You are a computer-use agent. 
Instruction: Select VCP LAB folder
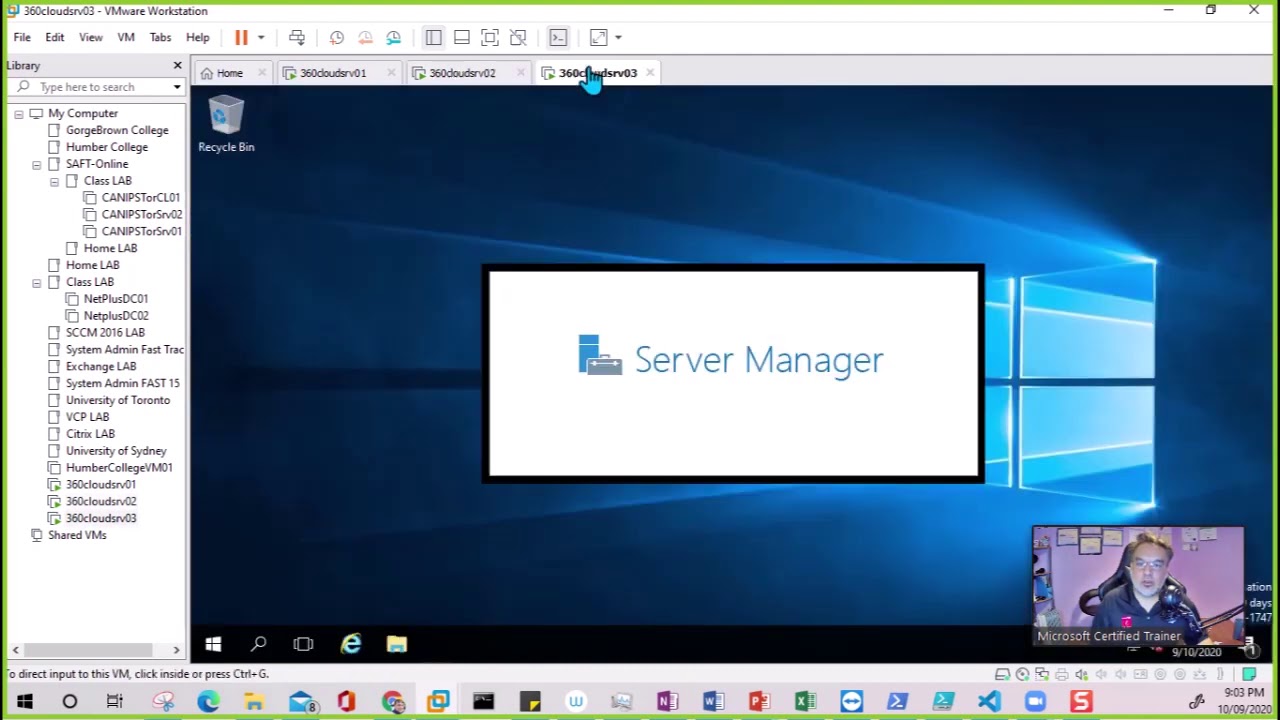[87, 417]
